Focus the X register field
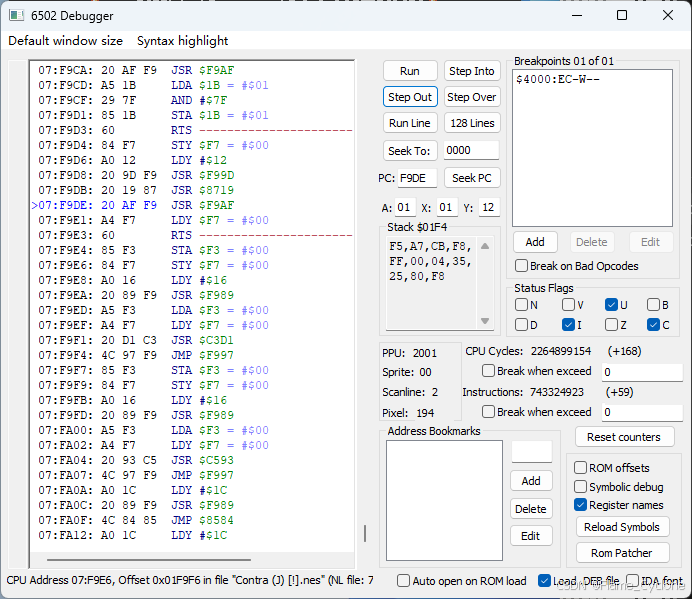The image size is (692, 599). click(447, 207)
